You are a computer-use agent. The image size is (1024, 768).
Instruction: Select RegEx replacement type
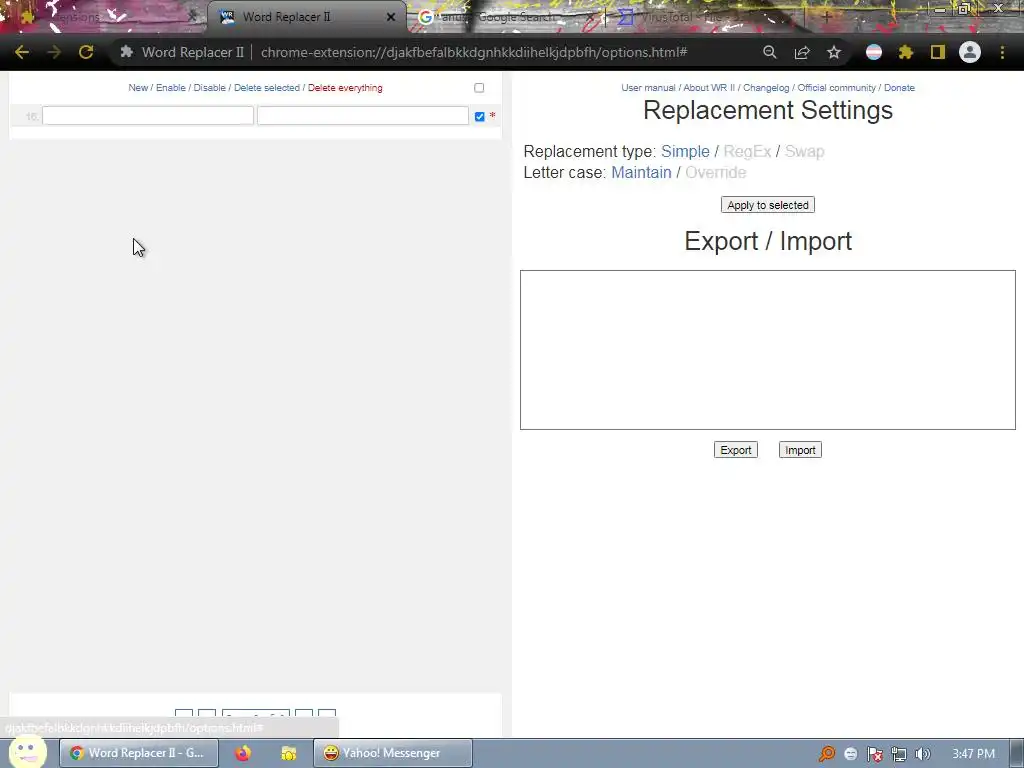(747, 152)
